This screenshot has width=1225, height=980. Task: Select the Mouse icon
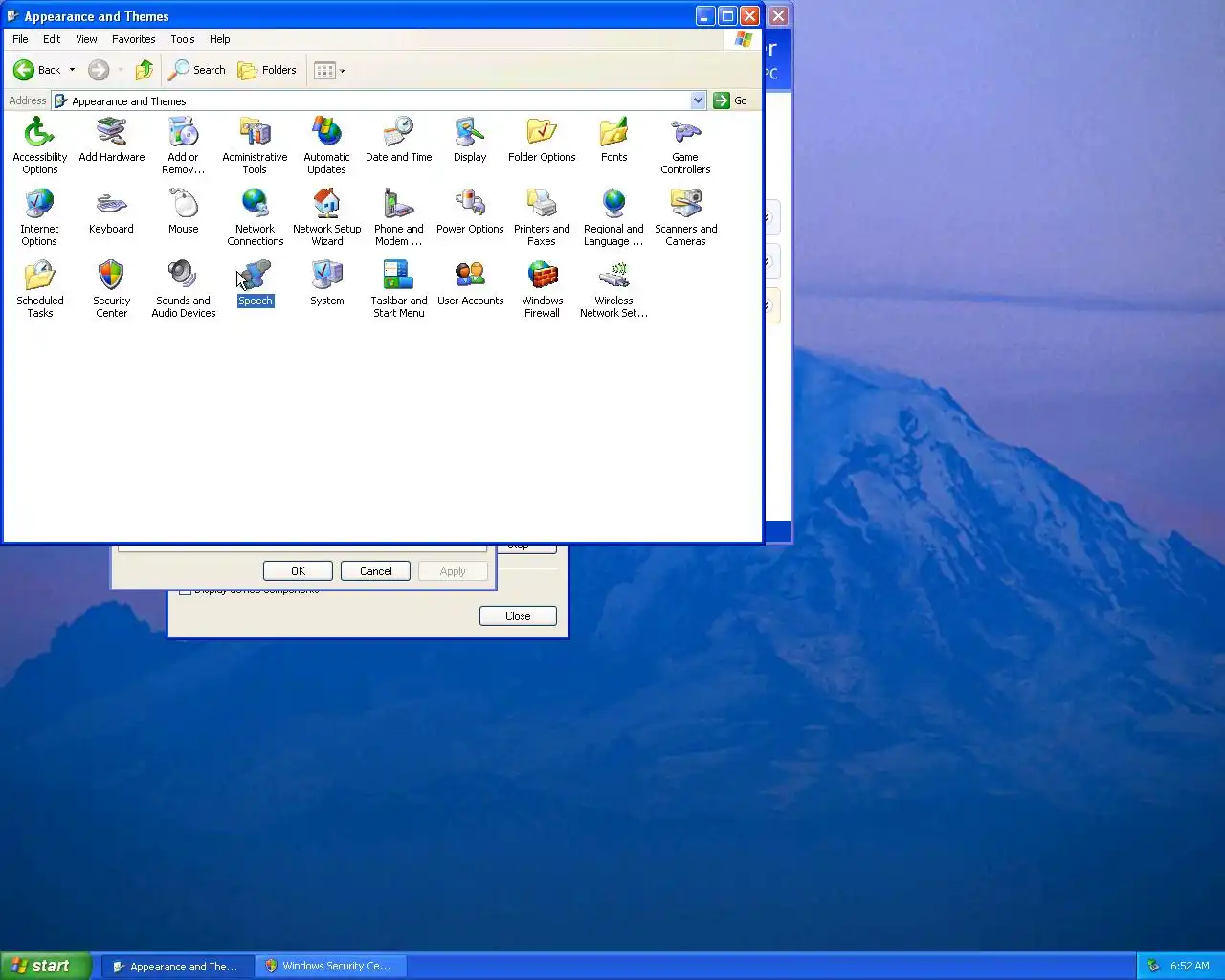click(183, 212)
